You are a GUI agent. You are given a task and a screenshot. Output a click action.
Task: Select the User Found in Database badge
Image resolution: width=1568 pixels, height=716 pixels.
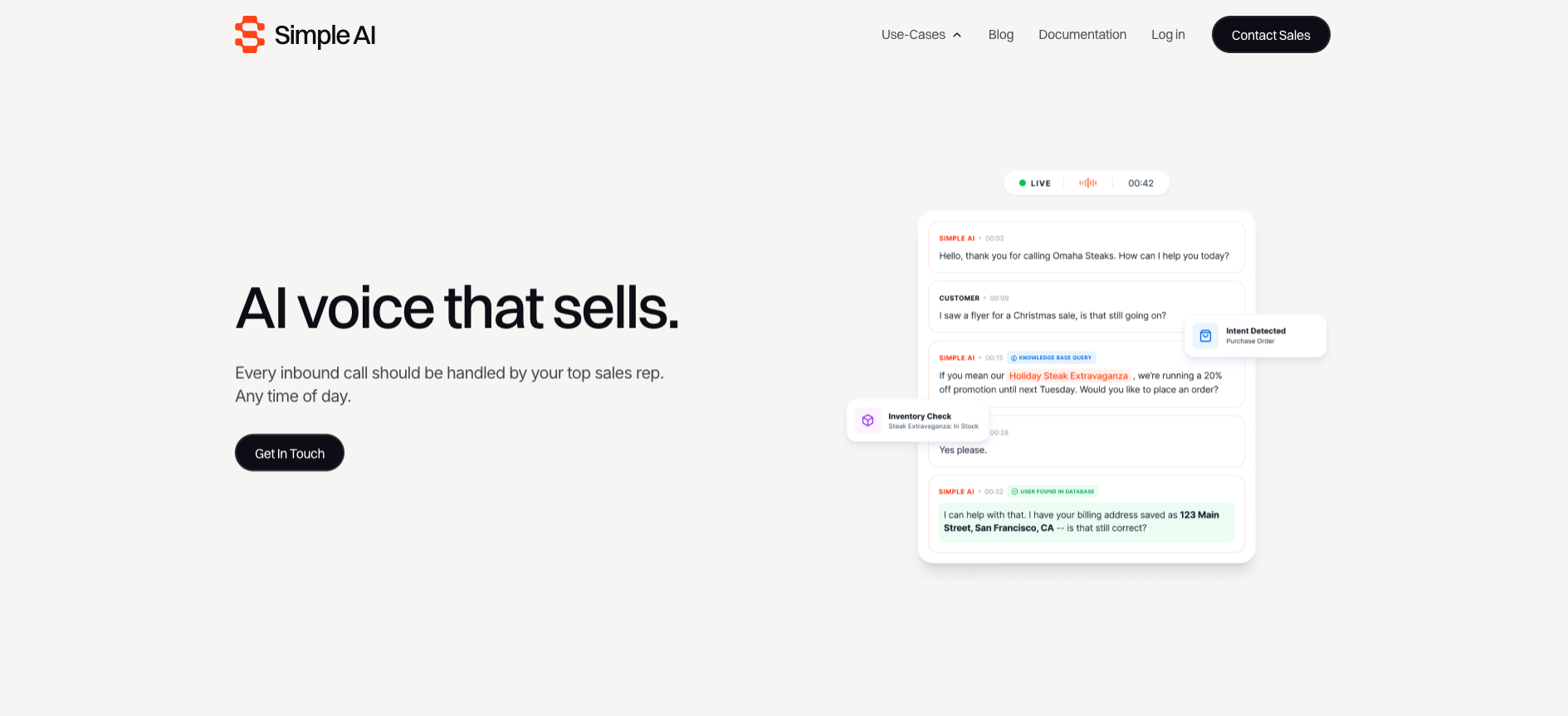1053,492
